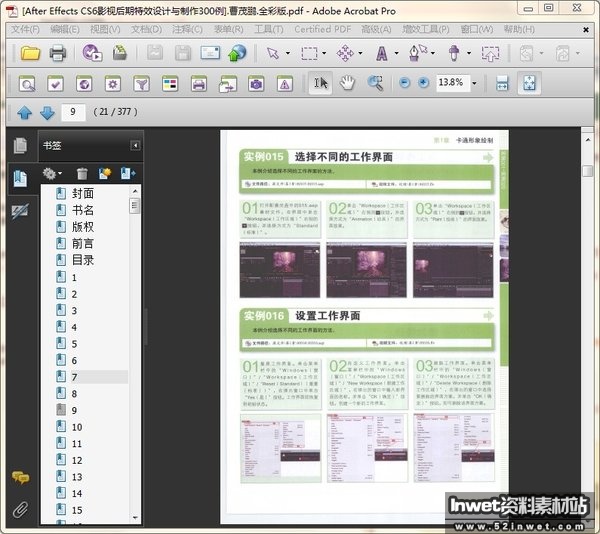600x534 pixels.
Task: Select bookmark numbered 12
Action: pos(77,461)
